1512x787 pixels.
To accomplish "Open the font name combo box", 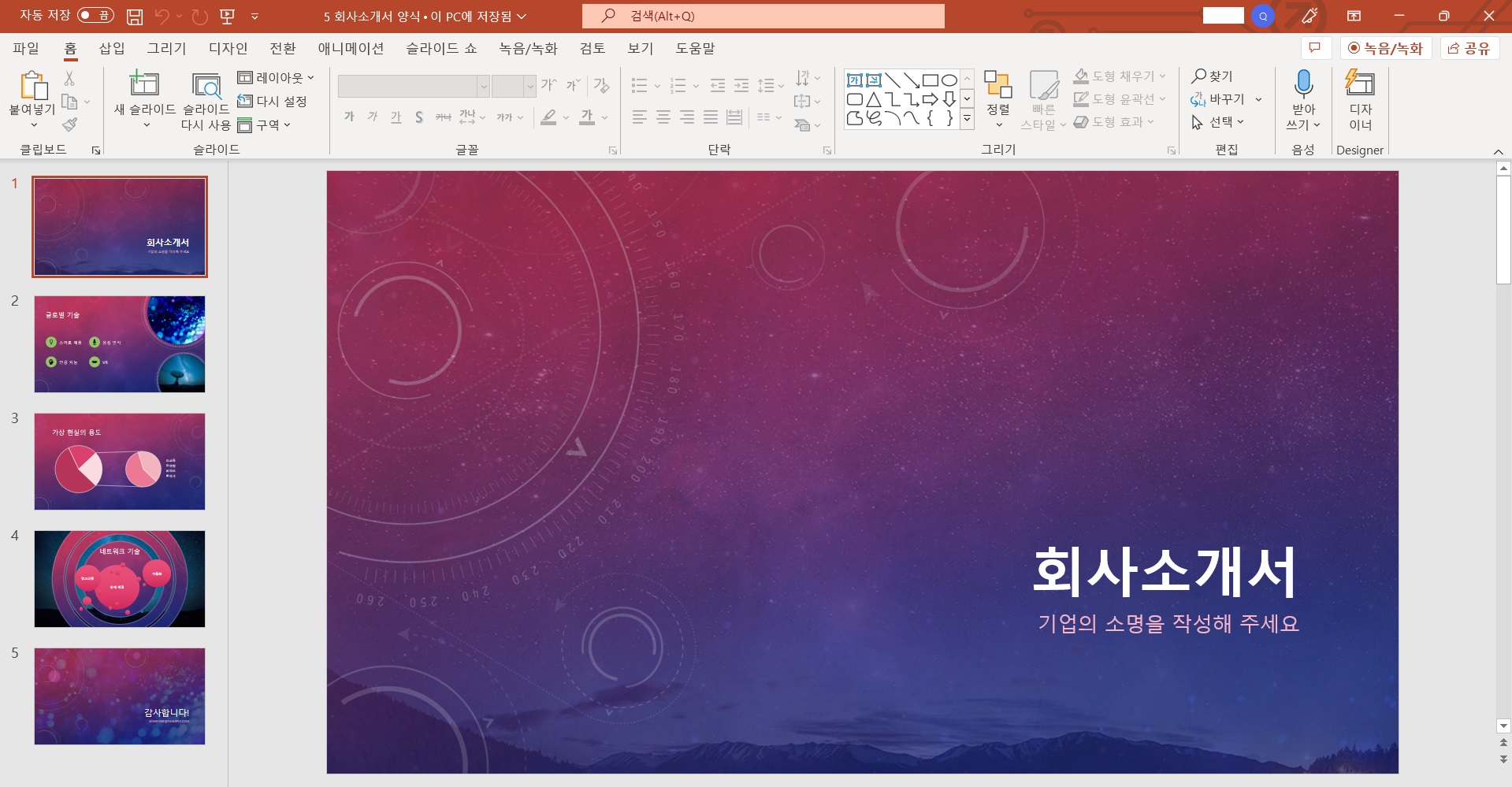I will point(414,86).
